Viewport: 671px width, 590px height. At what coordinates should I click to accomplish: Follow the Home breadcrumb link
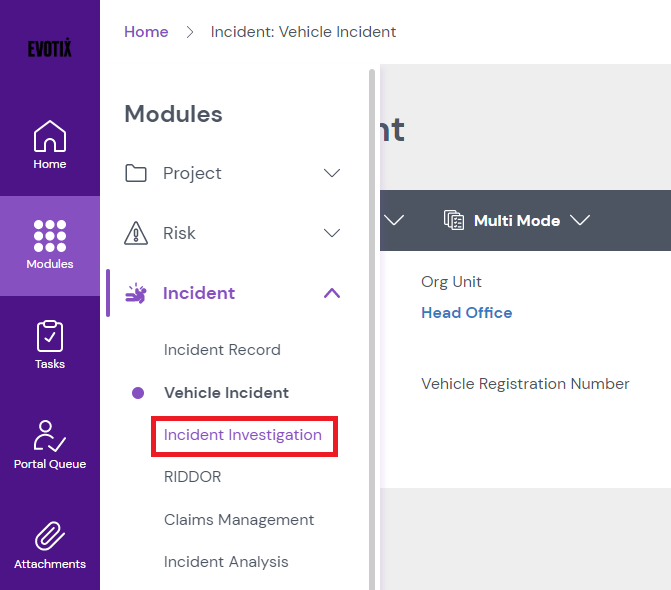146,32
